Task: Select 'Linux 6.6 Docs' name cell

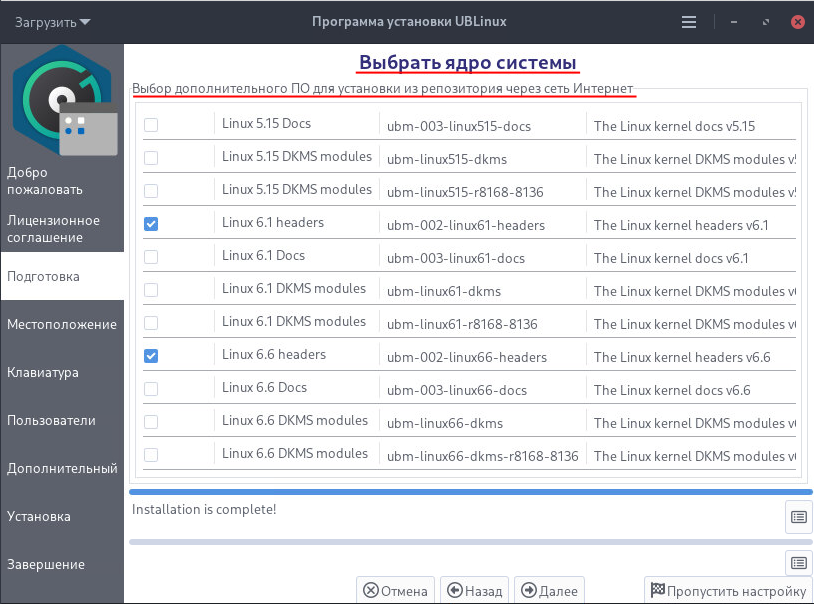Action: [x=265, y=387]
